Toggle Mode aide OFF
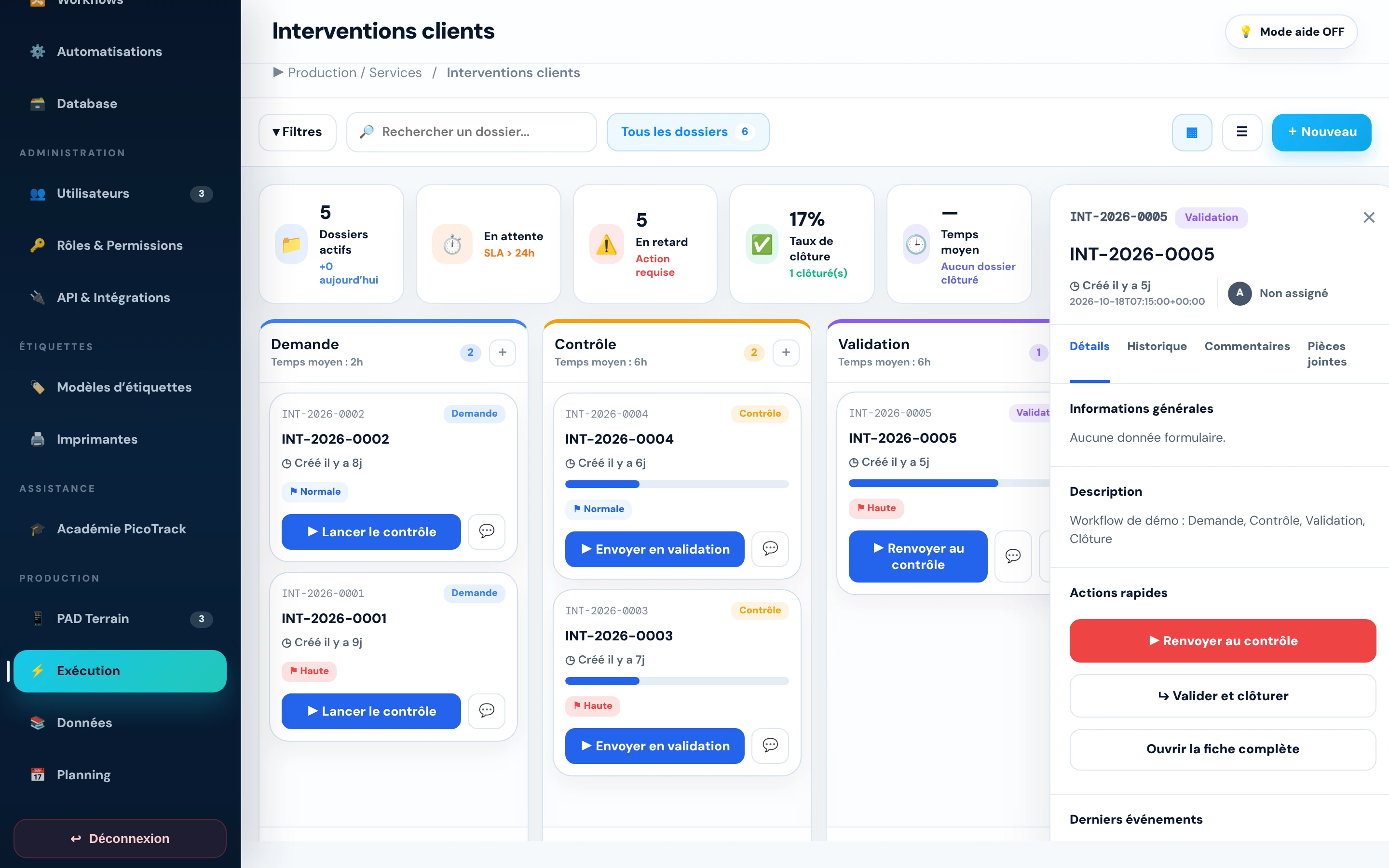Screen dimensions: 1389x868 pyautogui.click(x=1291, y=31)
